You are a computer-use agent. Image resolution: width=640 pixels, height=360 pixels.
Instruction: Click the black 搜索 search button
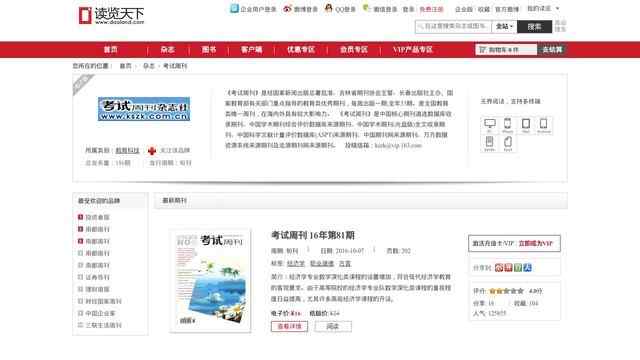(534, 27)
